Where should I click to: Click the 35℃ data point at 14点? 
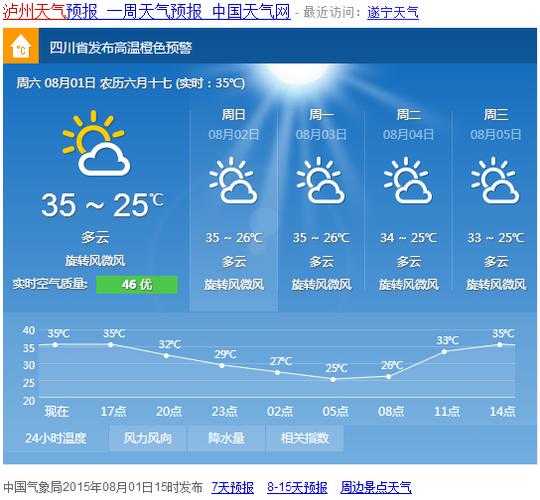(x=500, y=344)
